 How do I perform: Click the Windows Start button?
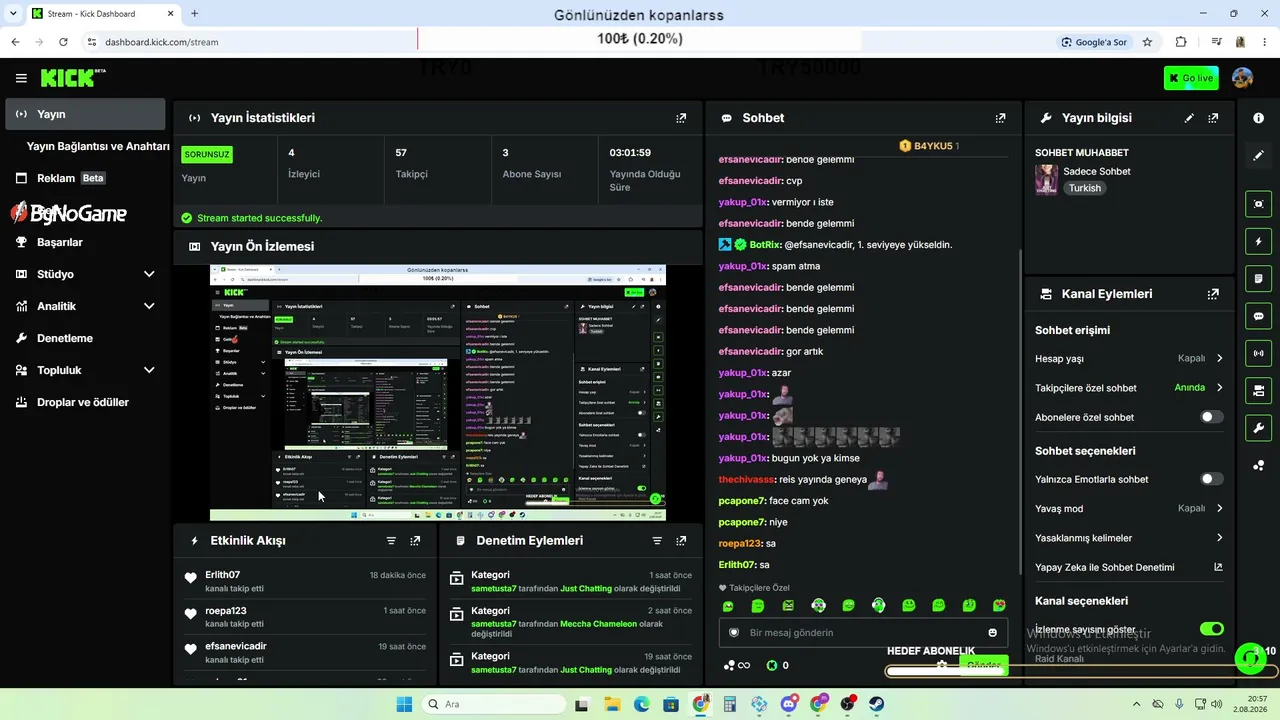coord(404,704)
